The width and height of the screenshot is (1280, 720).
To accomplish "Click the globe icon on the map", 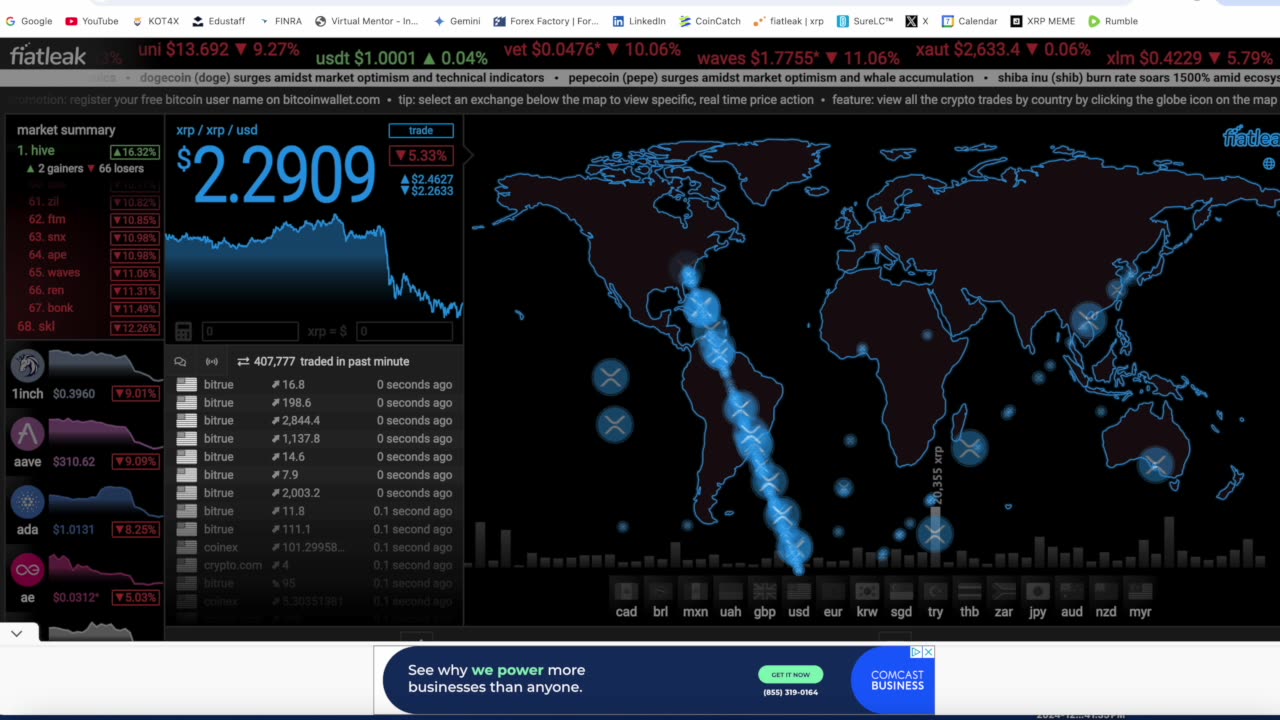I will tap(1269, 163).
